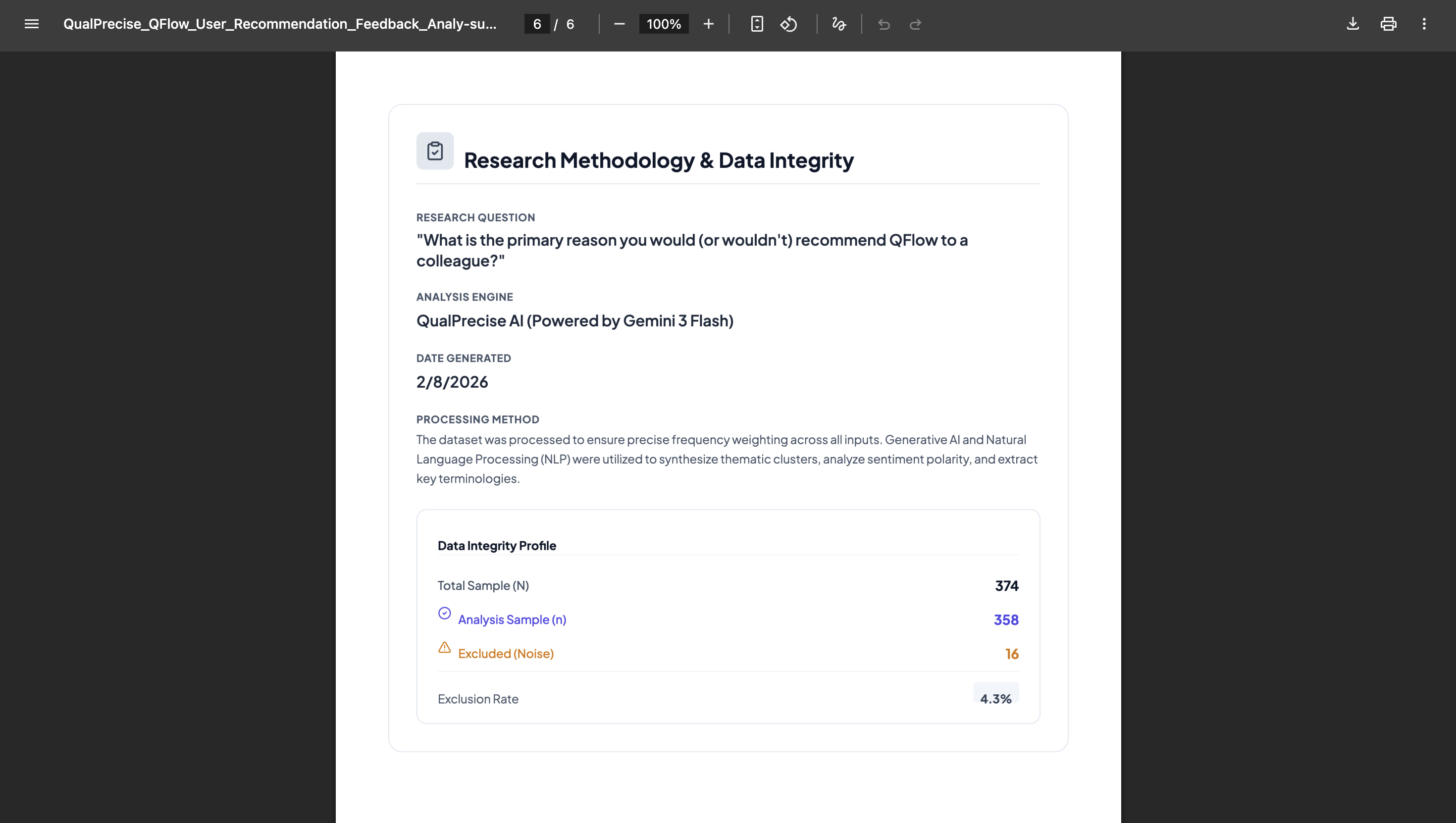Rotate the document counterclockwise
This screenshot has height=823, width=1456.
[x=788, y=24]
